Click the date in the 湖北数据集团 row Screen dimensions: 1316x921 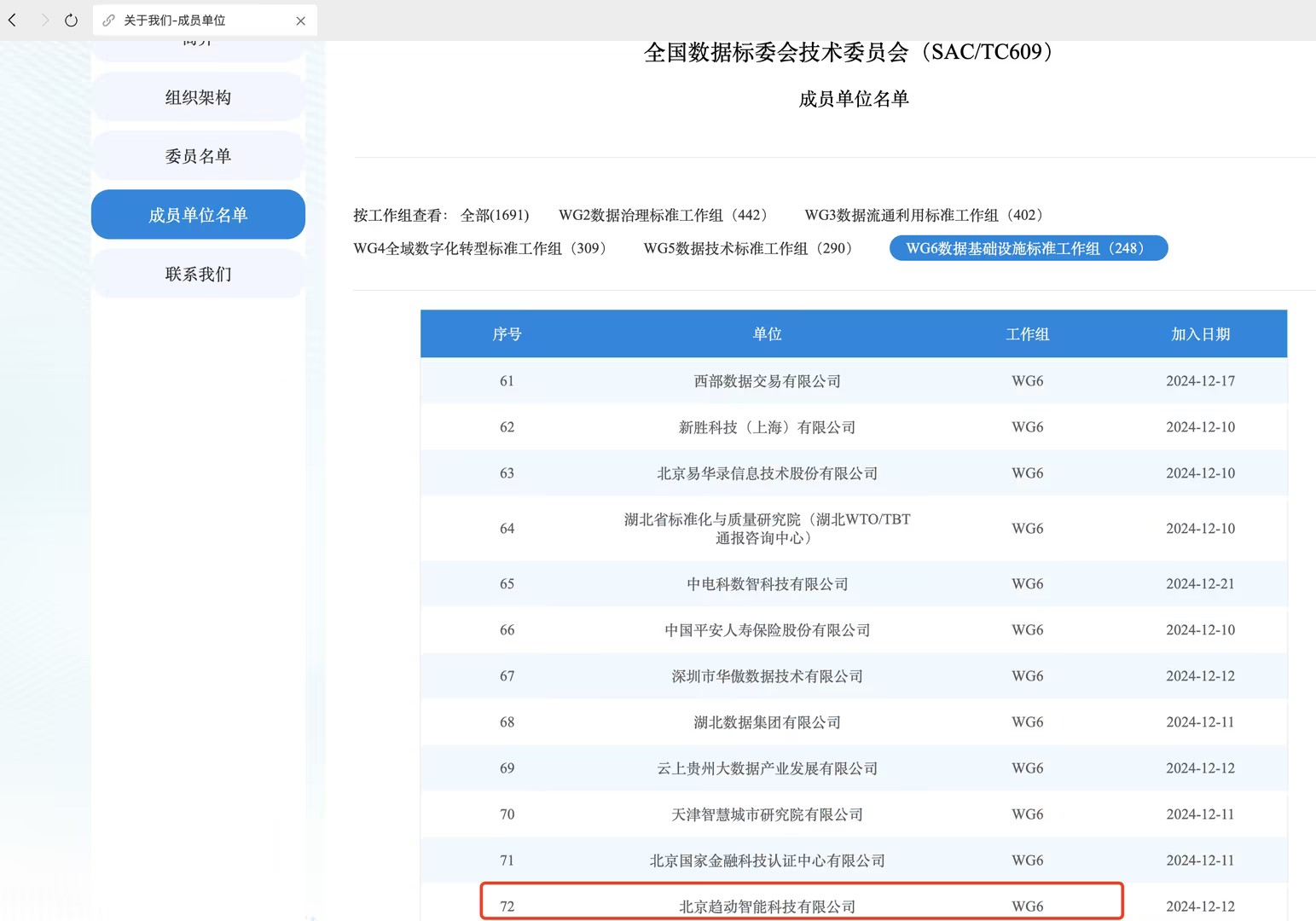click(1200, 722)
